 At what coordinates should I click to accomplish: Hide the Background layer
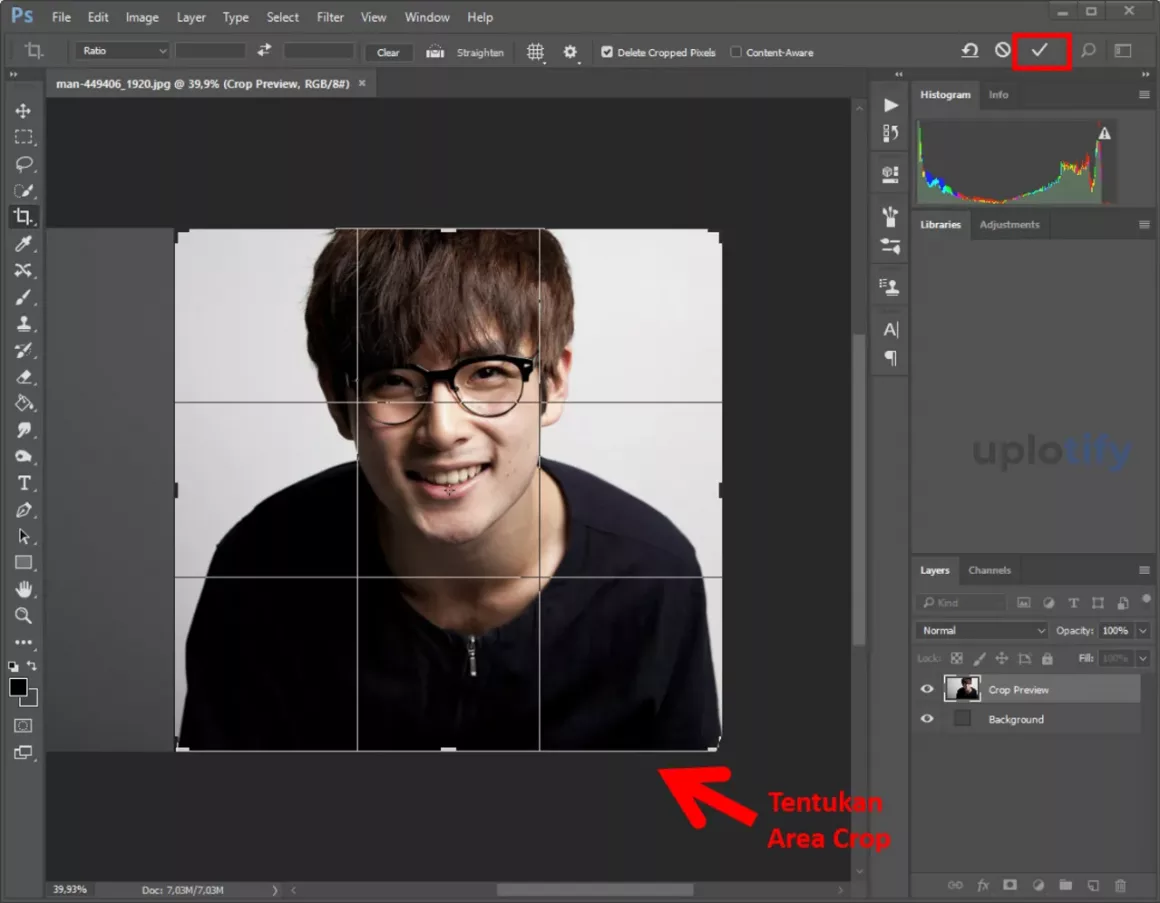tap(927, 719)
